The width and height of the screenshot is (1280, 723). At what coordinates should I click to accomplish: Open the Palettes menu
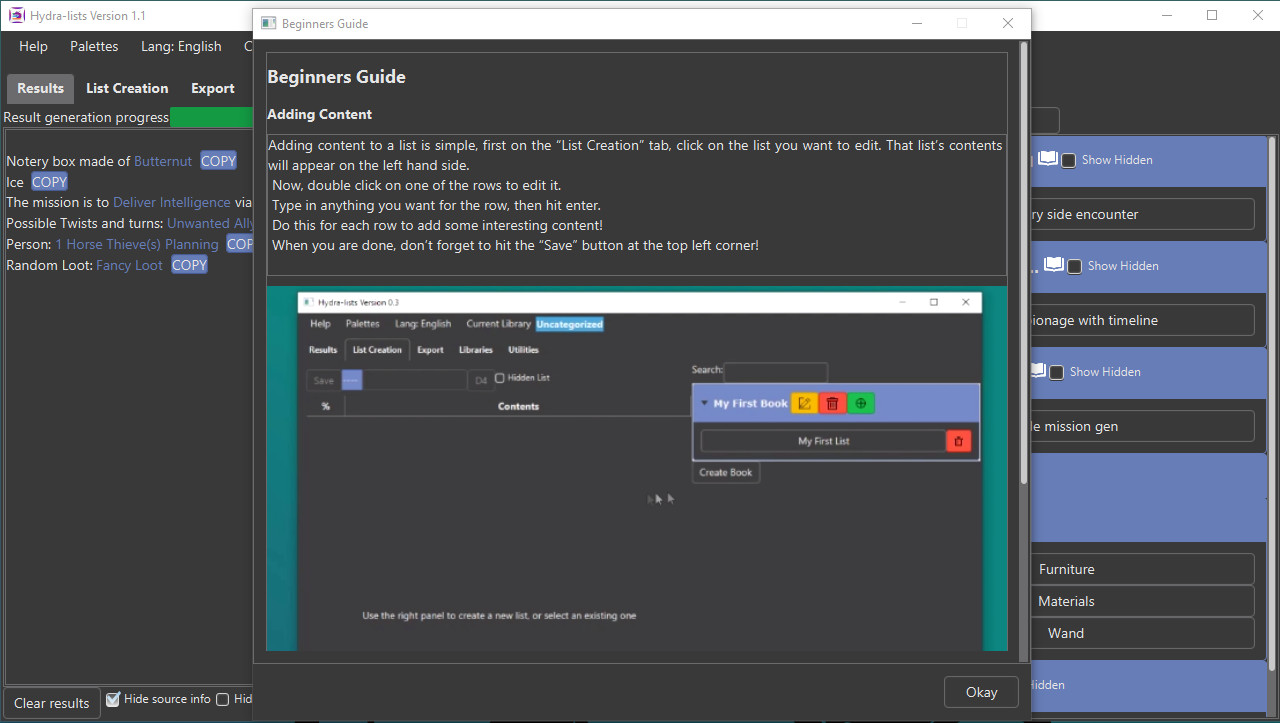point(94,46)
